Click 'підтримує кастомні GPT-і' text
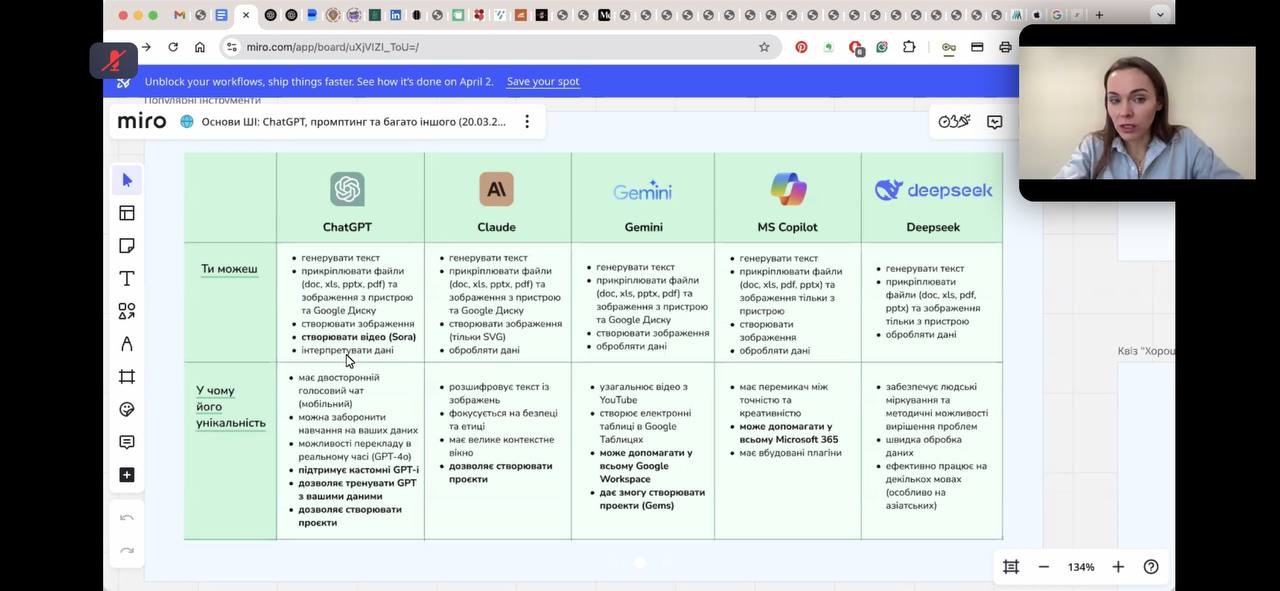Screen dimensions: 1280x591 (x=359, y=470)
